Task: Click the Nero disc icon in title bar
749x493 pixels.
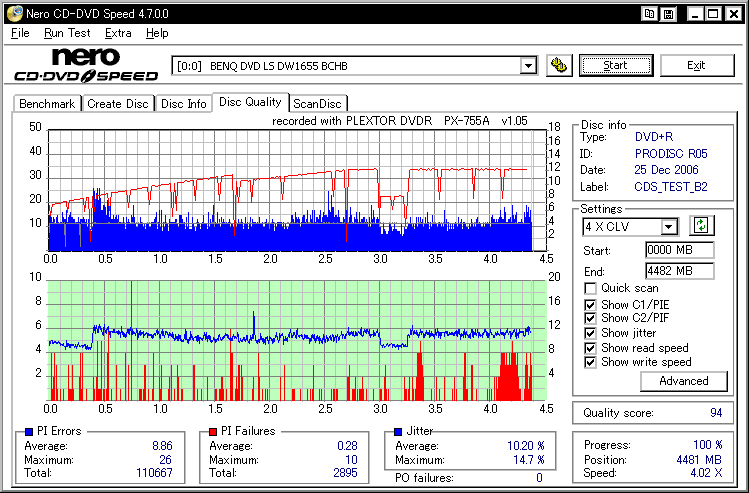Action: click(15, 14)
